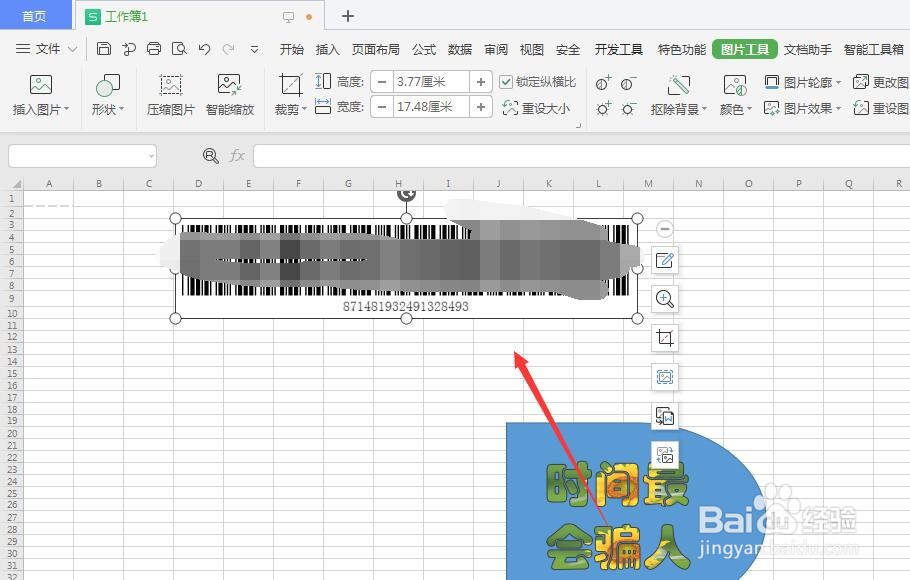Viewport: 910px width, 580px height.
Task: Click the magnifier zoom icon beside picture
Action: click(665, 299)
